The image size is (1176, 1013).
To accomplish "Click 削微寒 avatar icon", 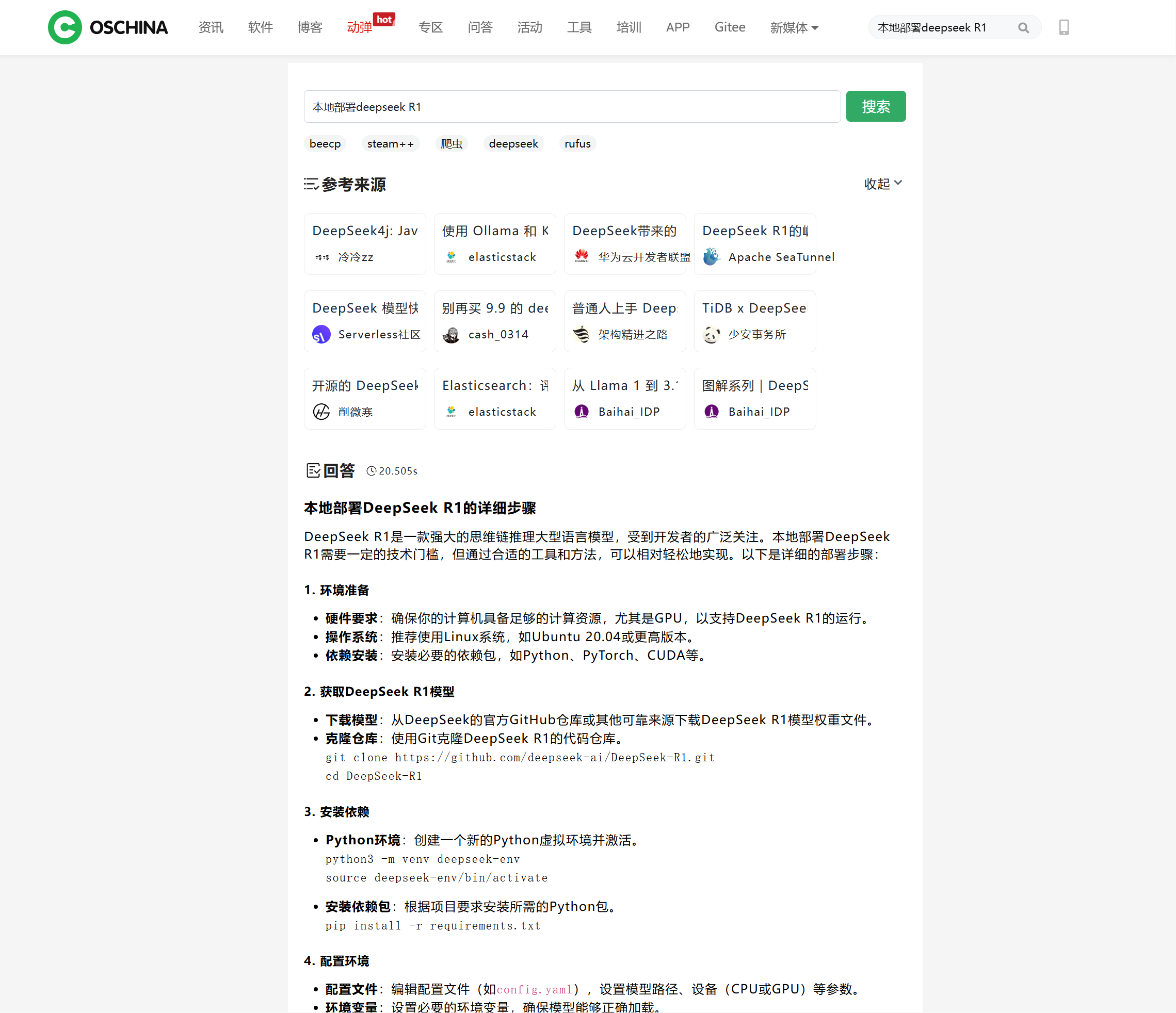I will click(322, 412).
